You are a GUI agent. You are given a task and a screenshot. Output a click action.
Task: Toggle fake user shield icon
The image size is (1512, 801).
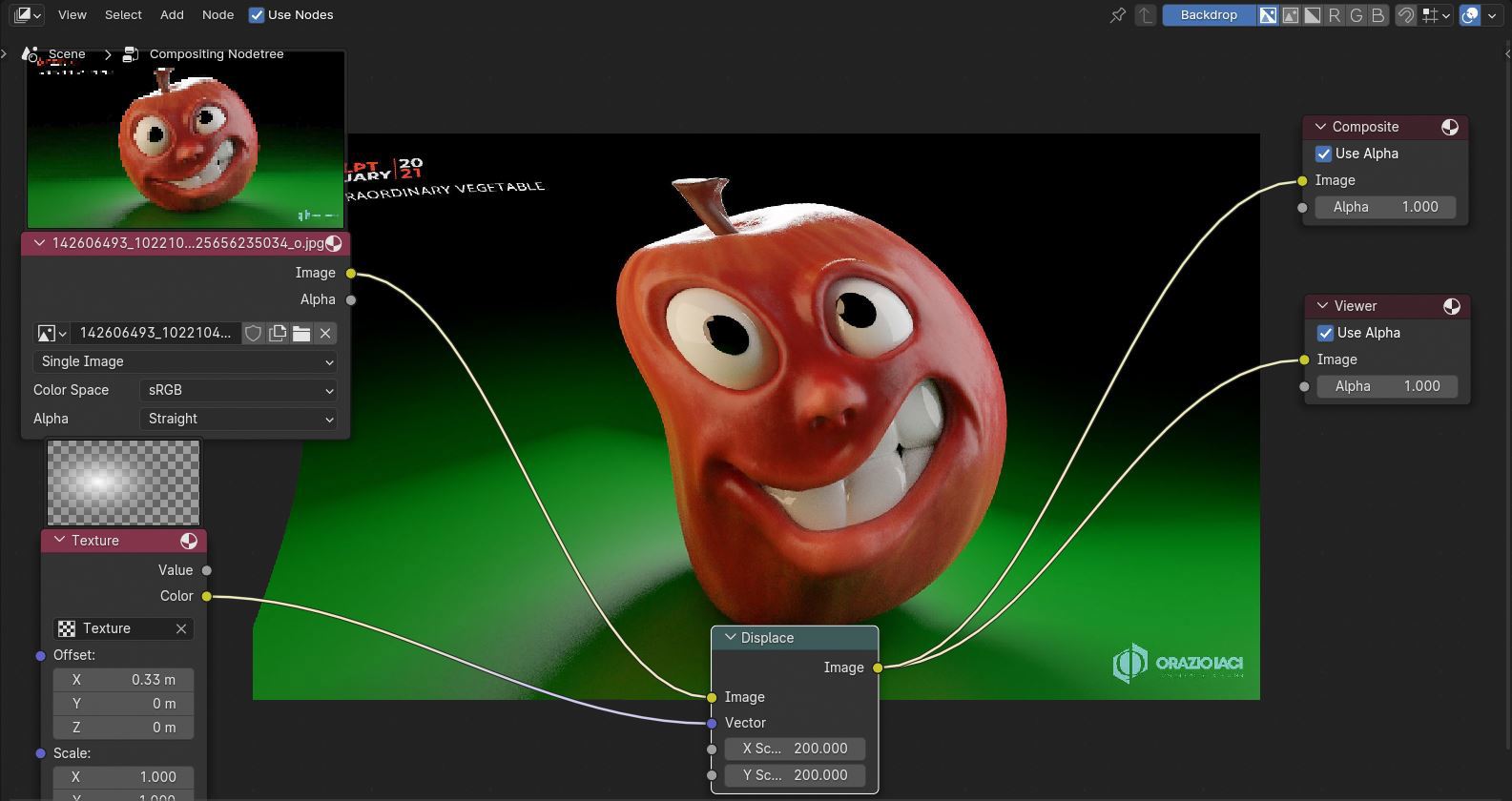(x=253, y=333)
